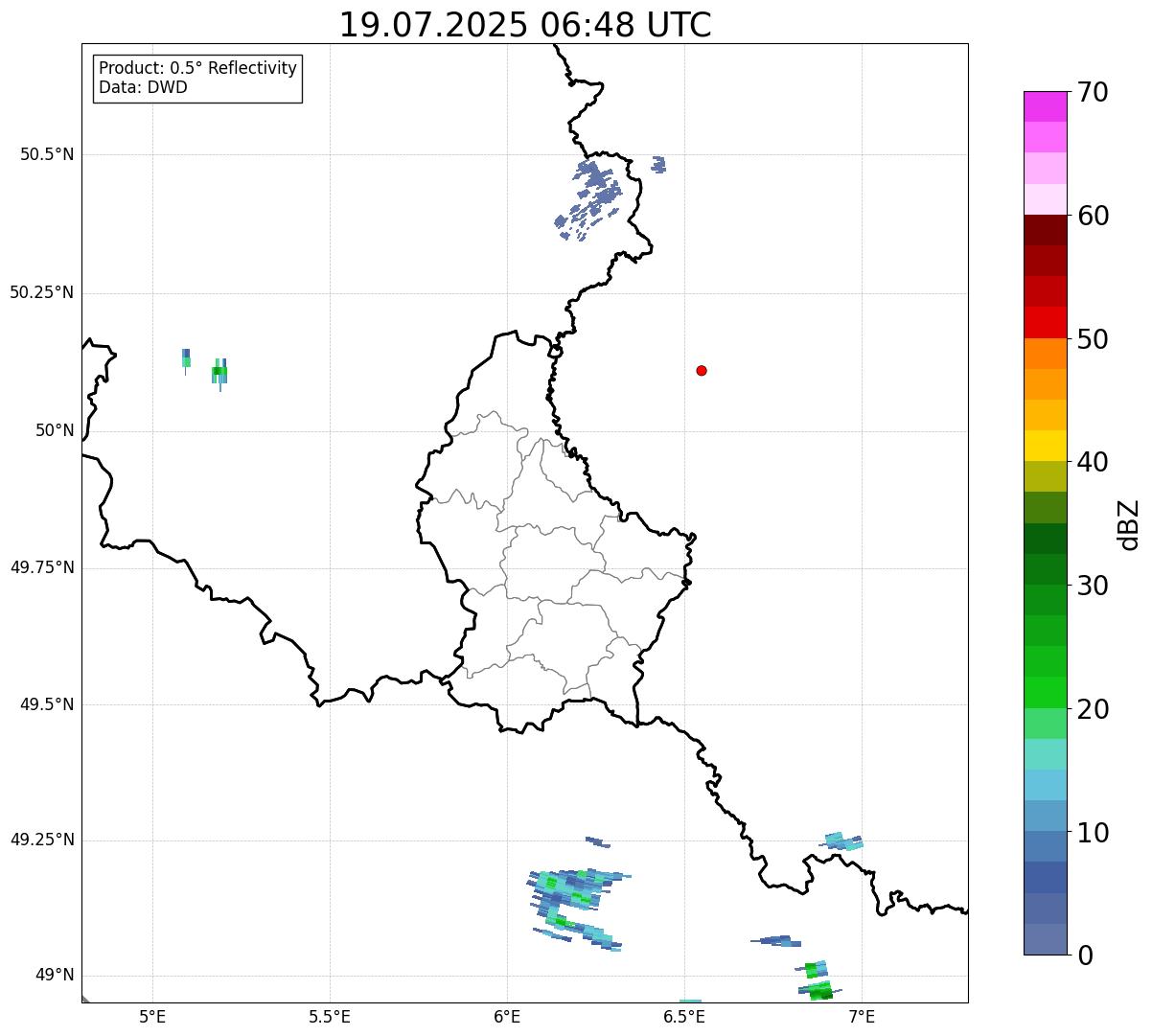
Task: Click the 5°E longitude label
Action: (x=152, y=1016)
